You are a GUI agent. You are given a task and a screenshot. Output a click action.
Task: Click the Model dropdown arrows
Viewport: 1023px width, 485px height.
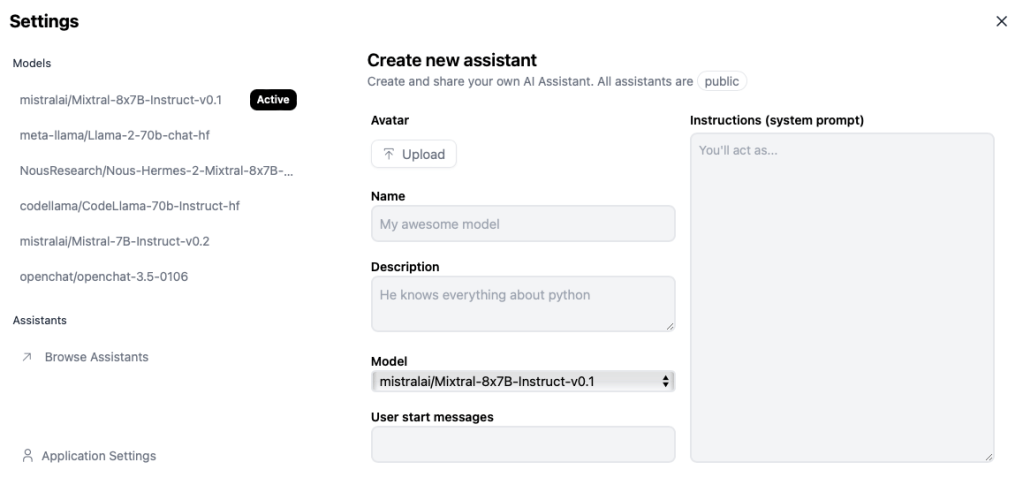click(666, 381)
